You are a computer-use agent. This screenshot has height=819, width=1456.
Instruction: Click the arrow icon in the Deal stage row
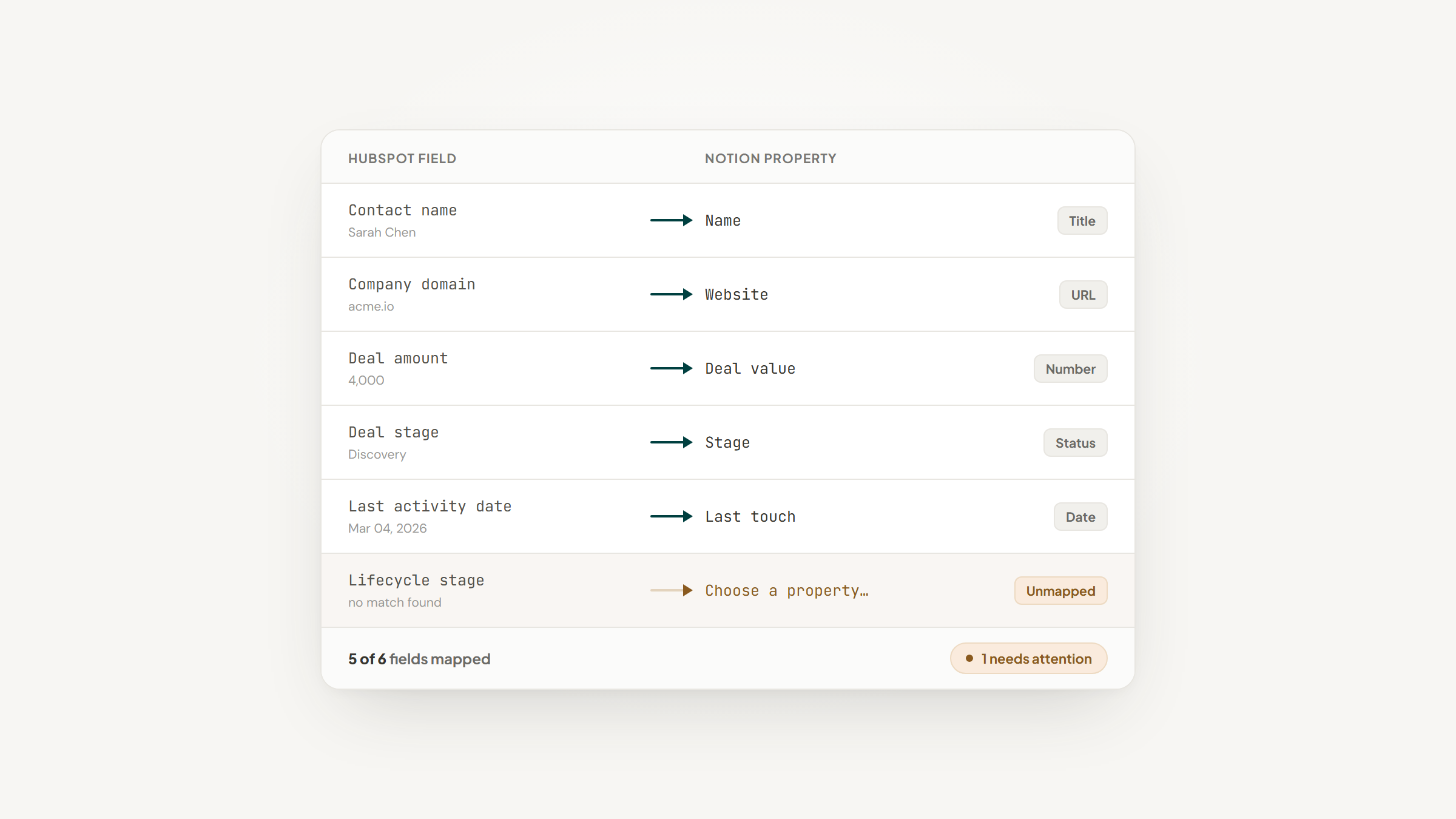[x=671, y=442]
